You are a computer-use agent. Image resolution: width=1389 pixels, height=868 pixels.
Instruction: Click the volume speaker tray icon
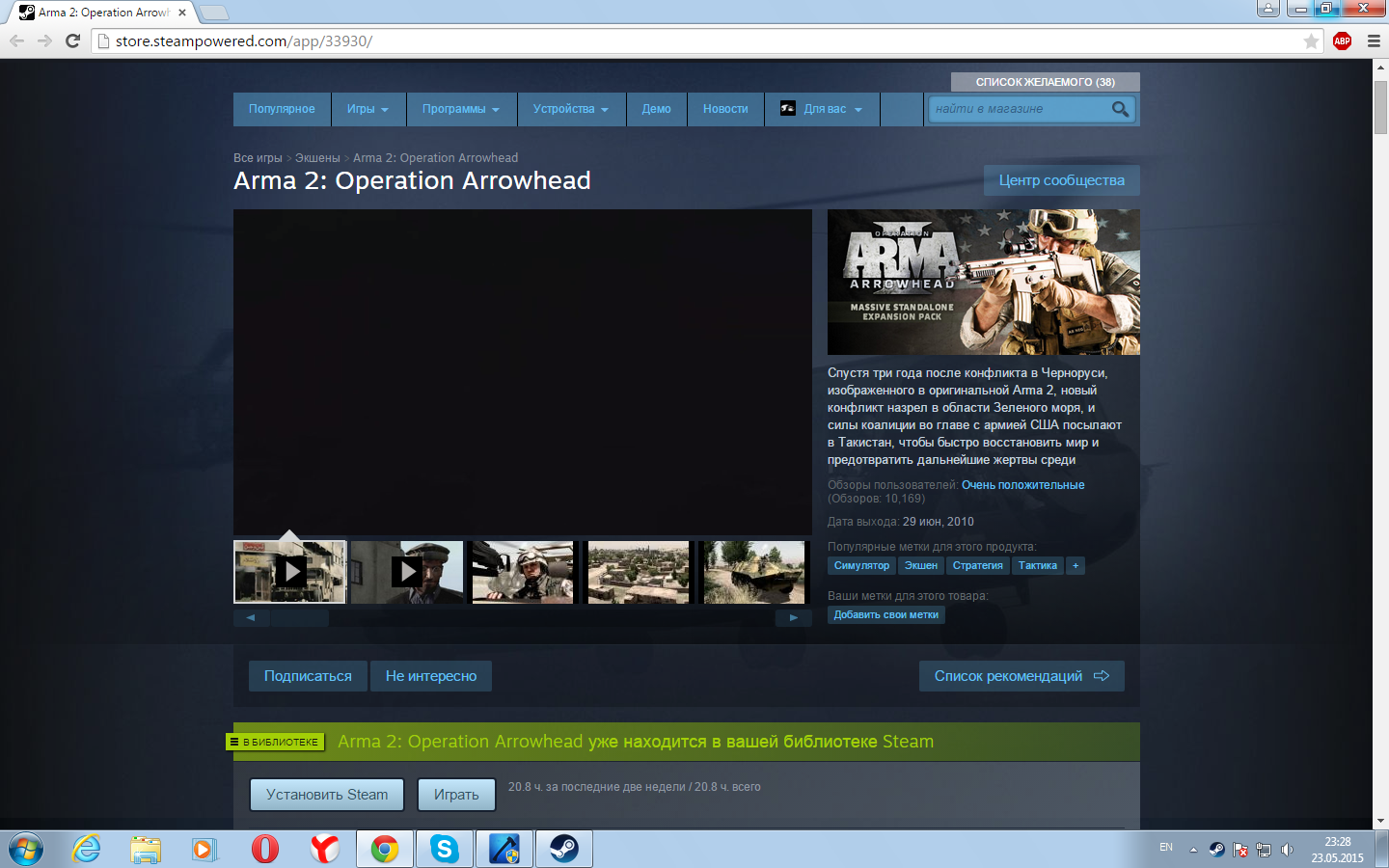(1287, 849)
